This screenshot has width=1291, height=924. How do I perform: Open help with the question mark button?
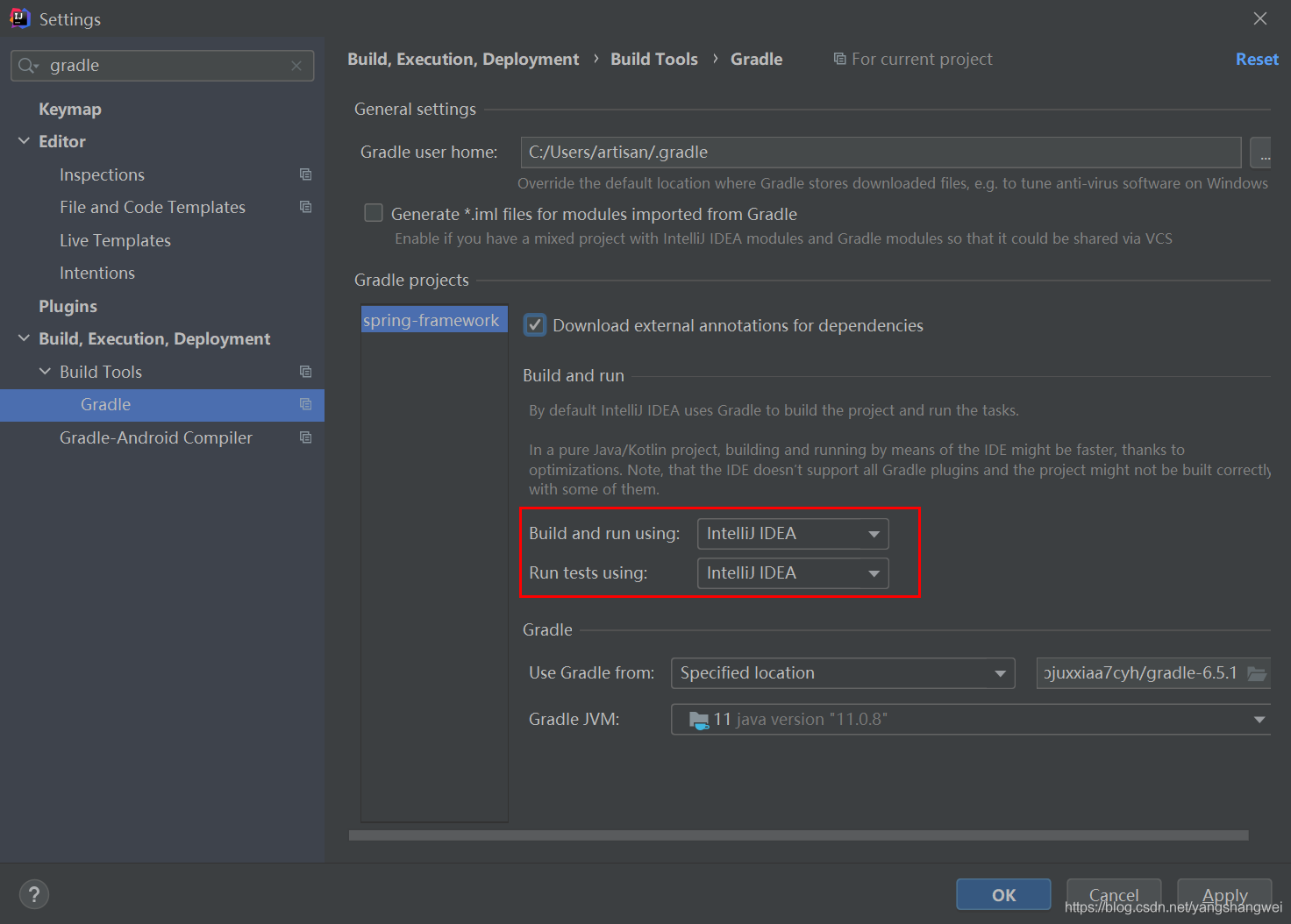coord(34,894)
